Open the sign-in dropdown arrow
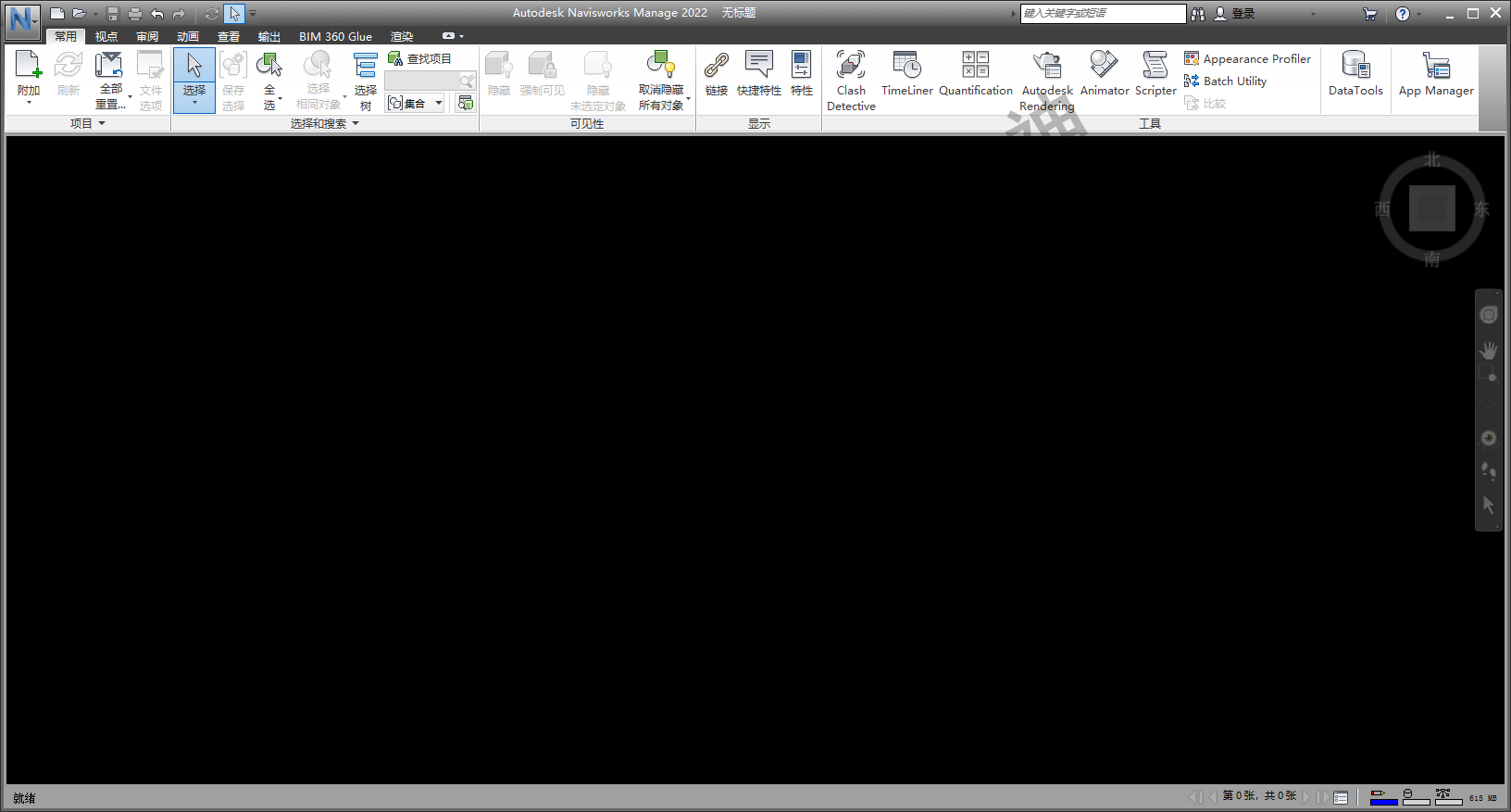Viewport: 1511px width, 812px height. point(1313,14)
